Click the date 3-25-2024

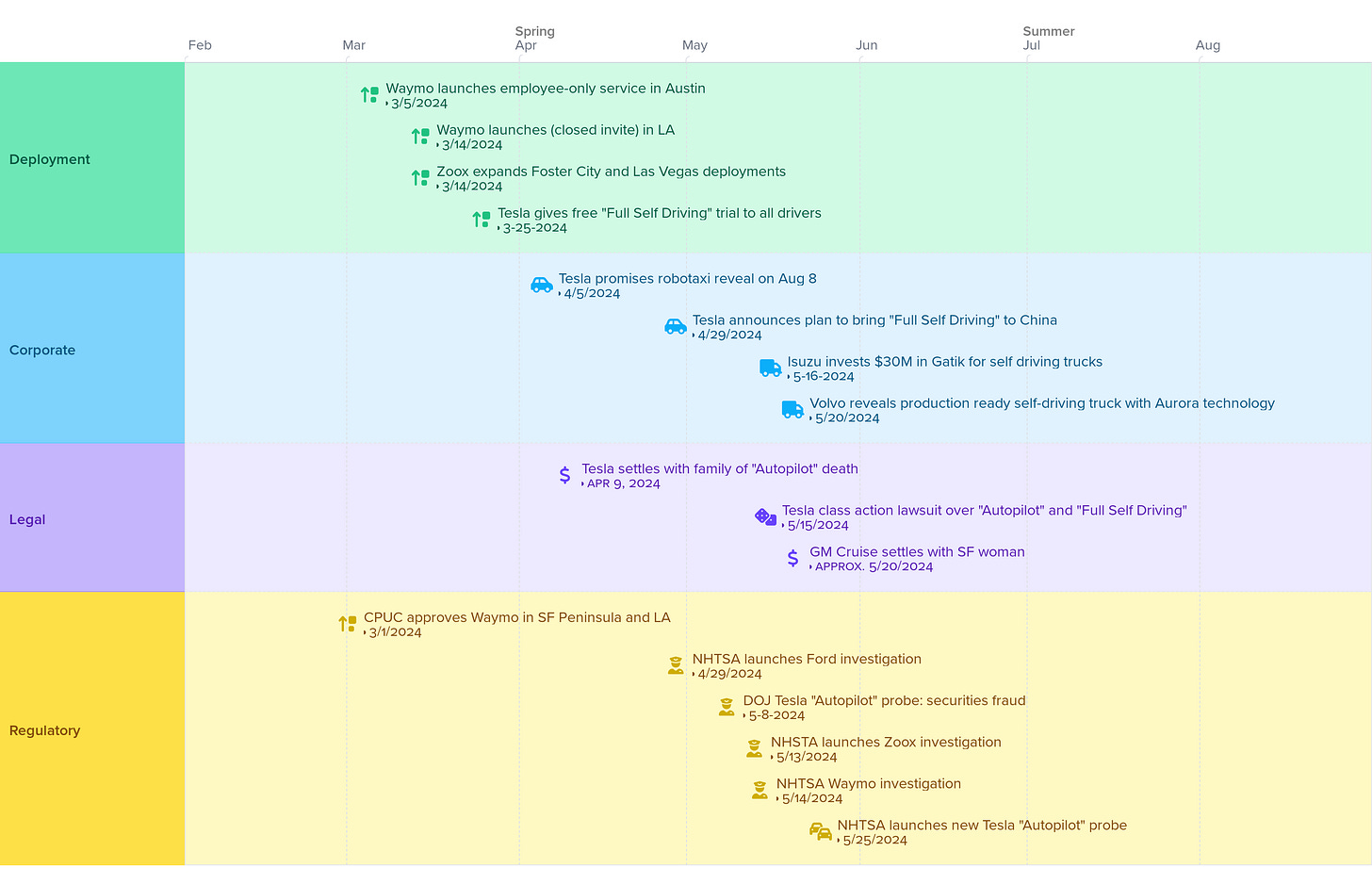535,228
